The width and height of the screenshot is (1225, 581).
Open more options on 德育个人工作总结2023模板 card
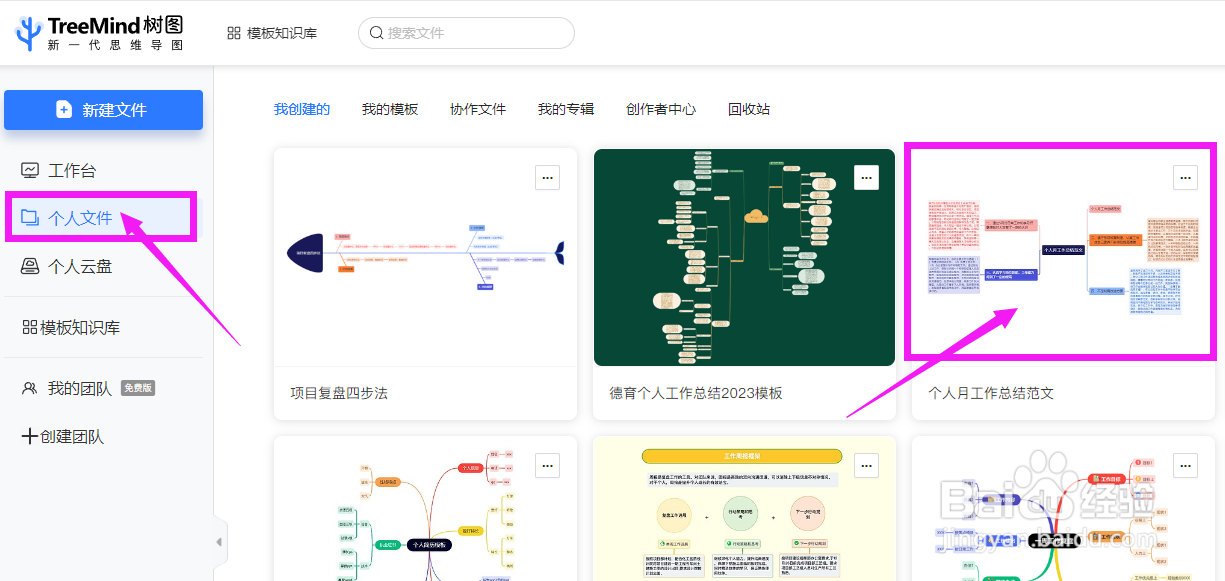tap(866, 177)
